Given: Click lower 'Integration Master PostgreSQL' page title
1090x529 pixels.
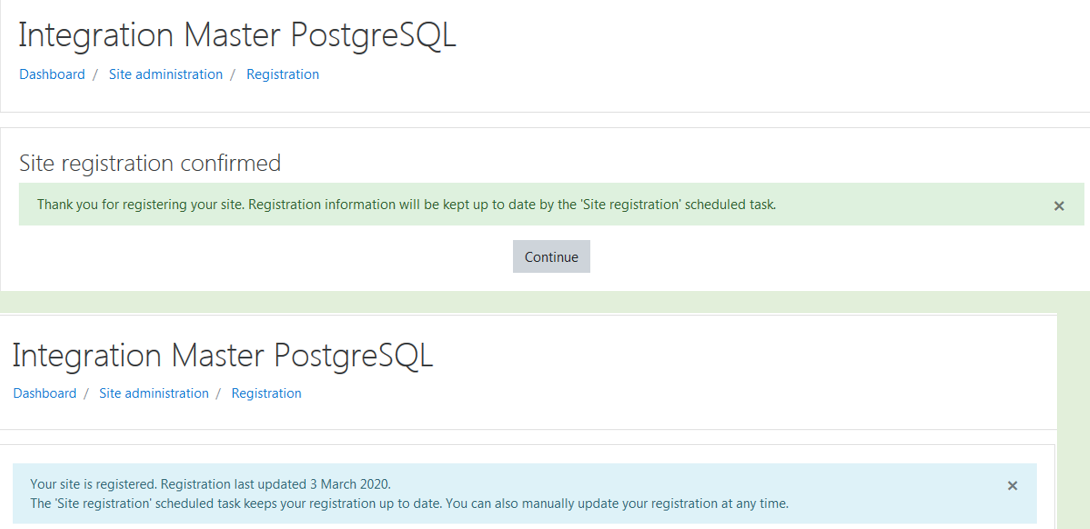Looking at the screenshot, I should tap(222, 355).
